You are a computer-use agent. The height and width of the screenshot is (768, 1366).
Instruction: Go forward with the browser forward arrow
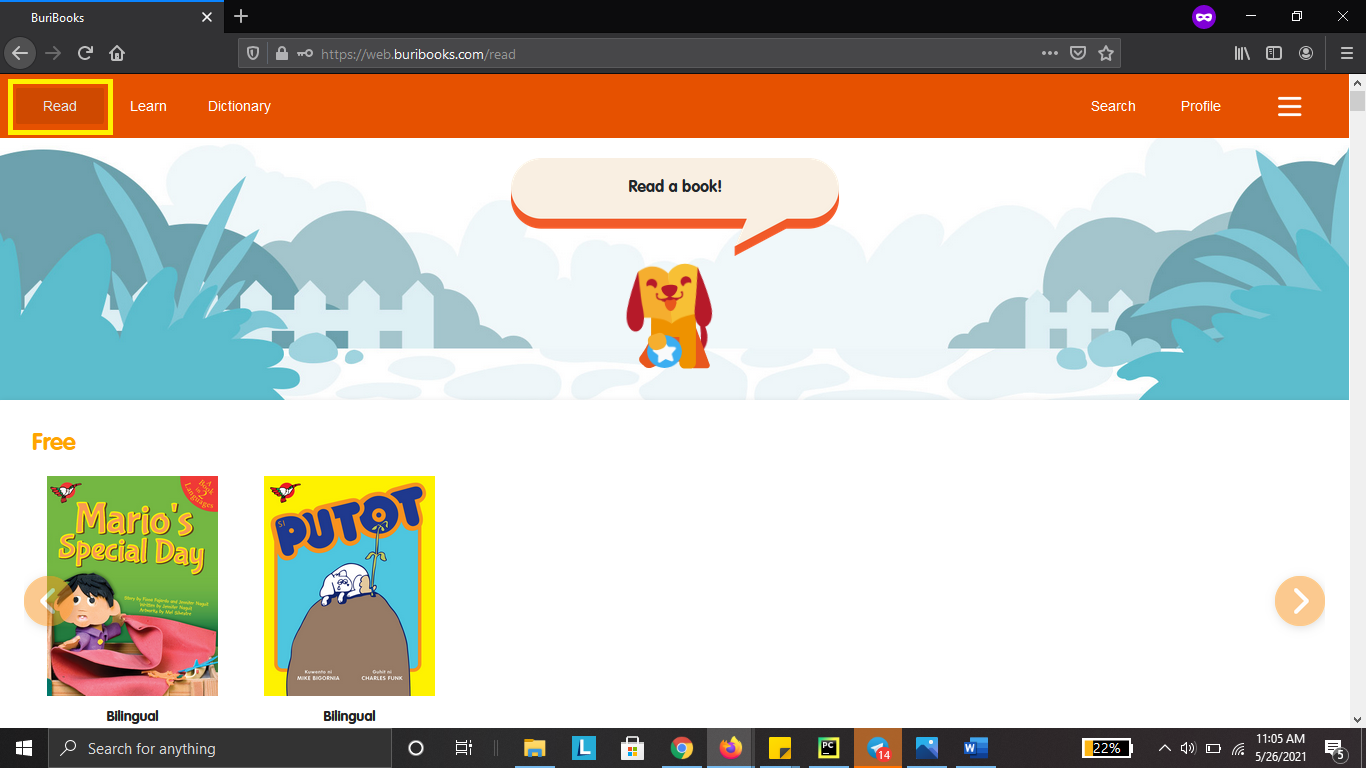tap(53, 53)
